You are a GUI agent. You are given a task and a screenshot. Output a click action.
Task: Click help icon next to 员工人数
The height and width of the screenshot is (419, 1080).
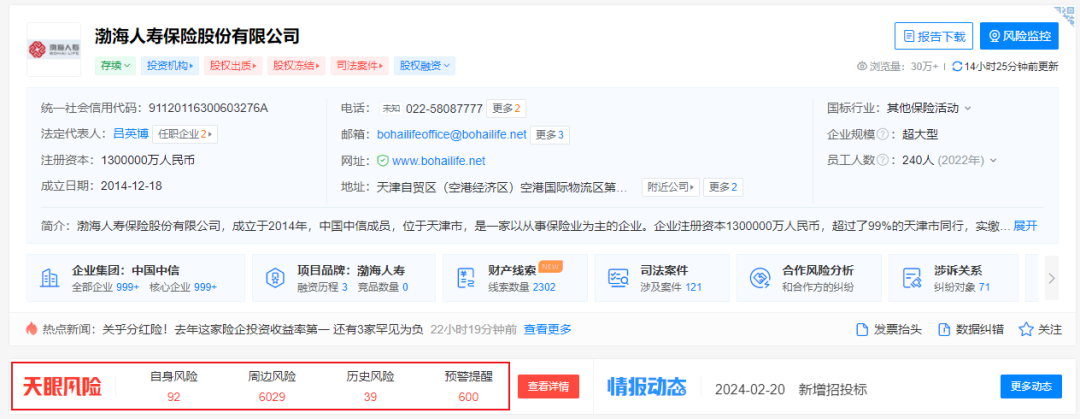coord(882,161)
